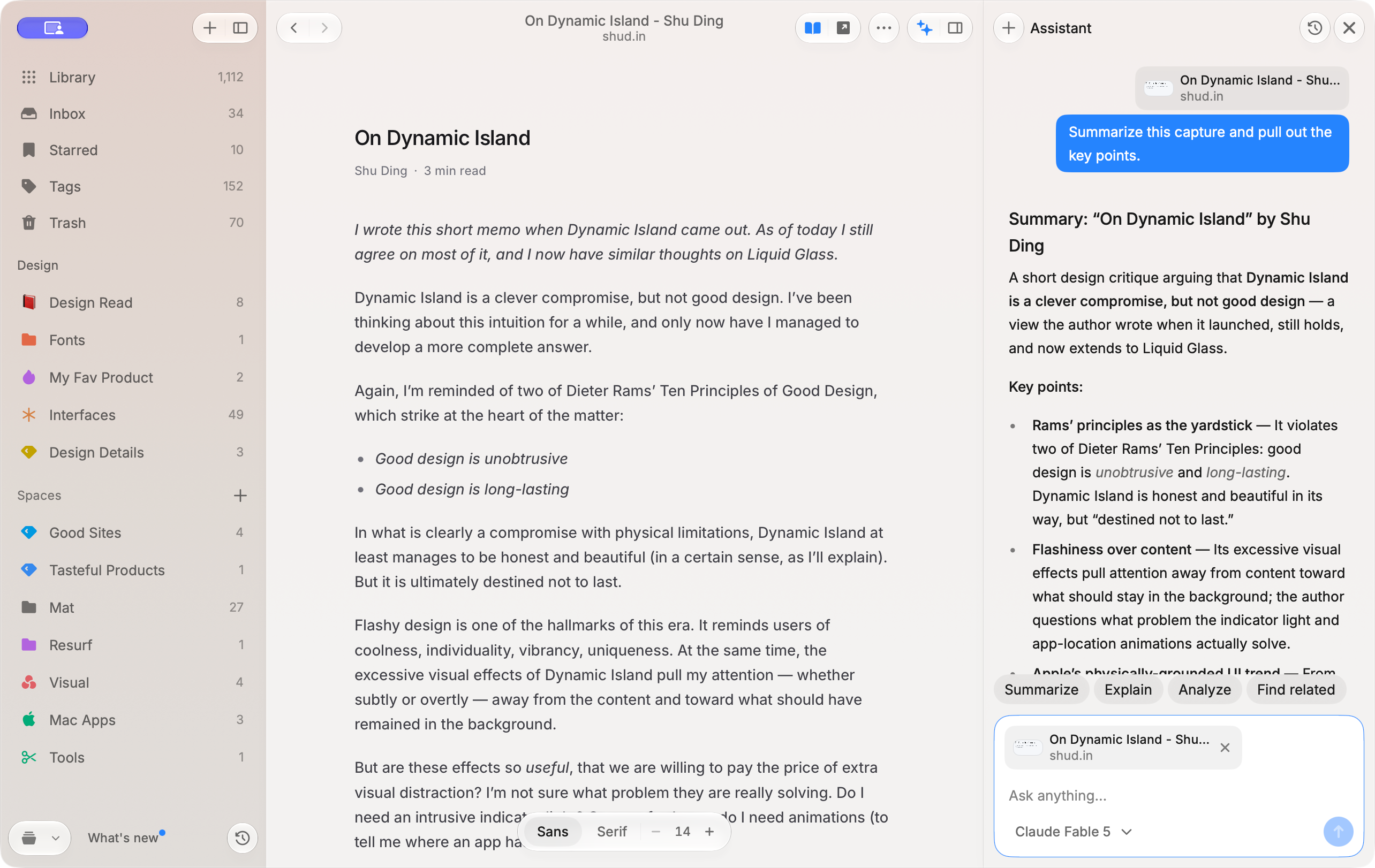Go forward with the right chevron
1375x868 pixels.
click(324, 28)
